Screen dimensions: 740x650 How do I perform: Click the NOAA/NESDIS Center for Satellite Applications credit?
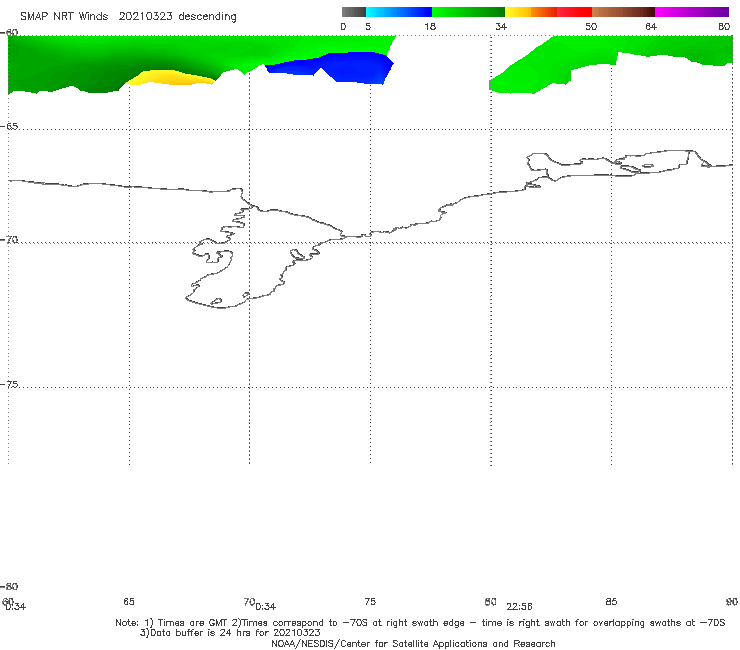point(413,644)
